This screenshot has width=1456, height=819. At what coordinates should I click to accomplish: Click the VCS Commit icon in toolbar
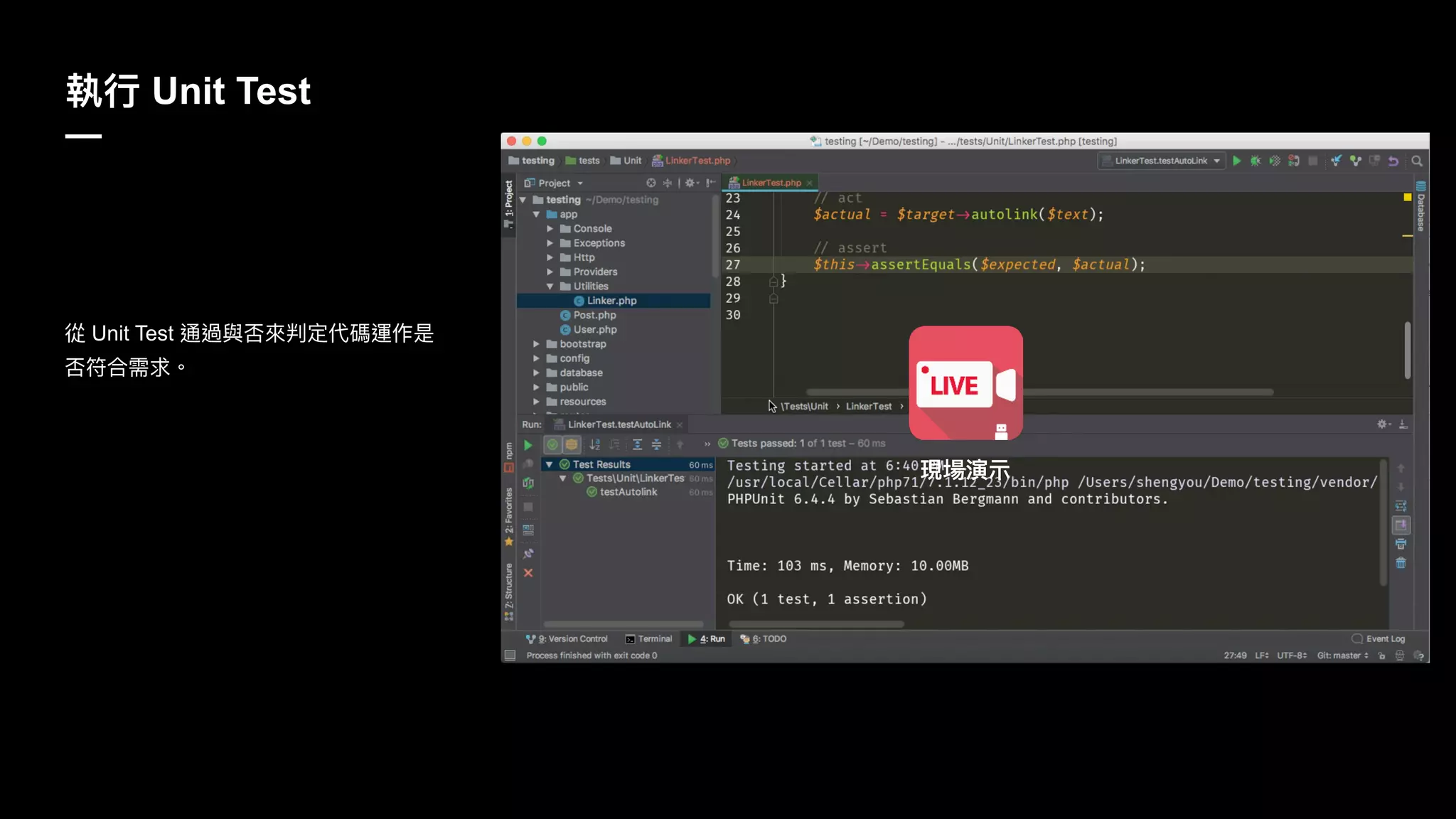[1356, 161]
